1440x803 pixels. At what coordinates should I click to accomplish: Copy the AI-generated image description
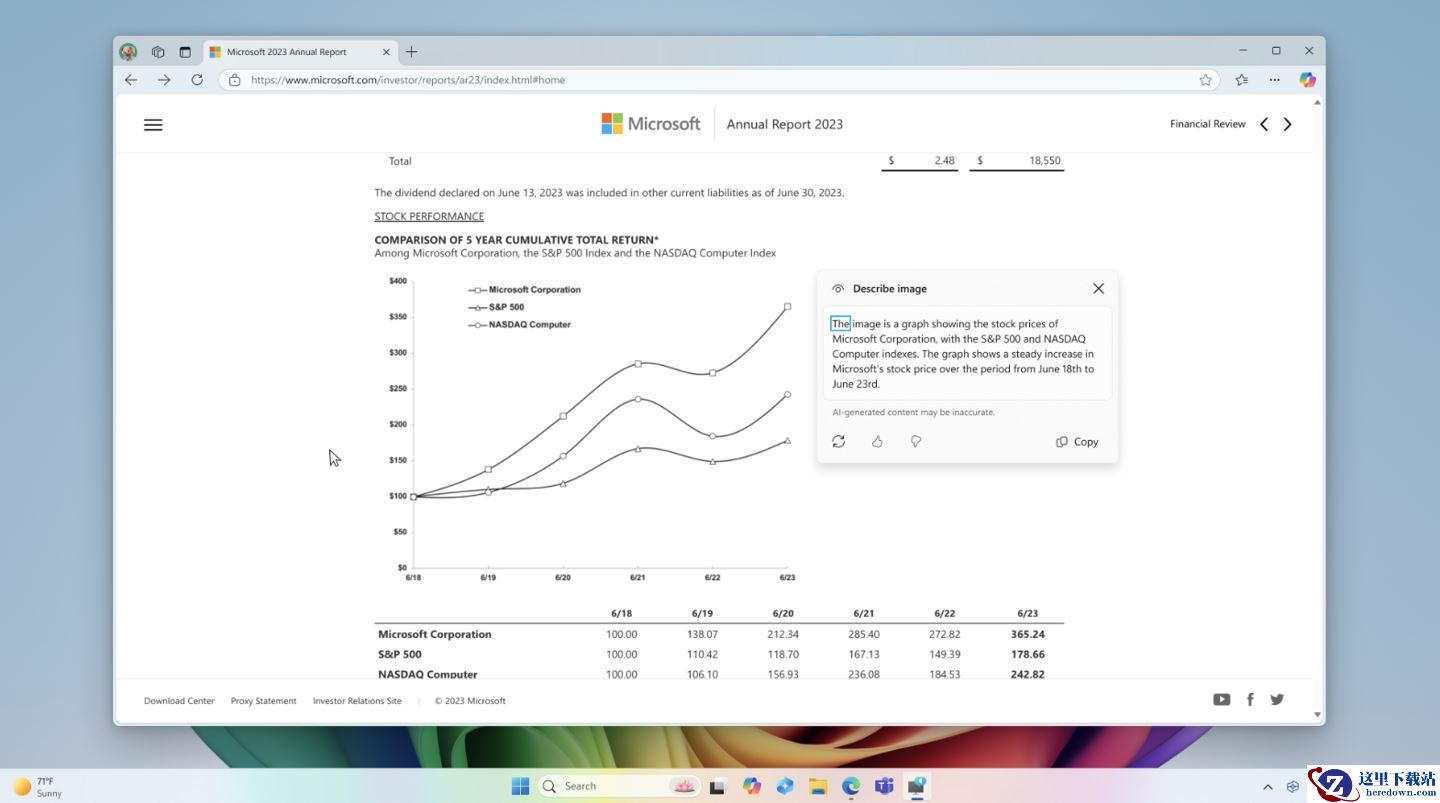(1077, 442)
